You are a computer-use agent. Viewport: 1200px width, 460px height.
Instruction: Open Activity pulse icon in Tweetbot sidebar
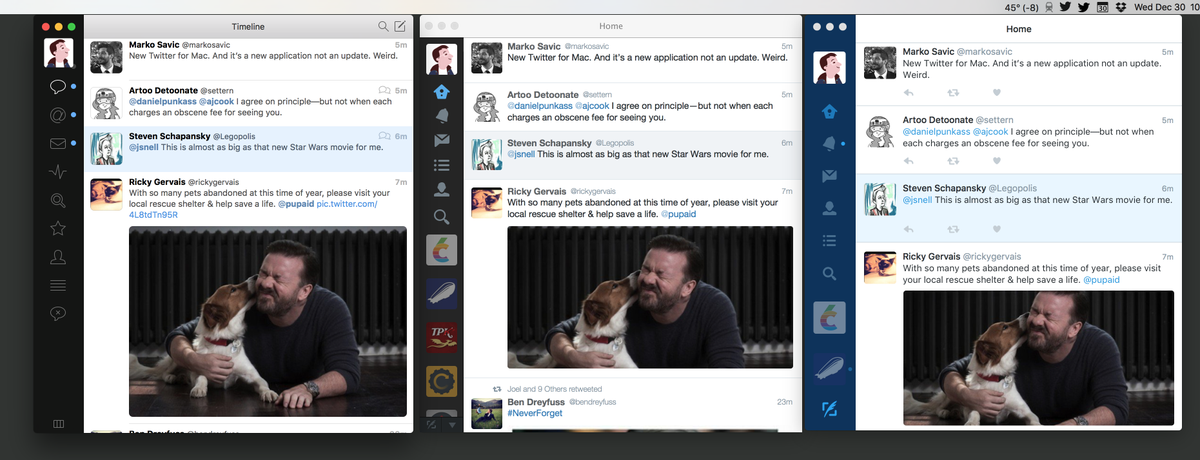click(x=58, y=172)
